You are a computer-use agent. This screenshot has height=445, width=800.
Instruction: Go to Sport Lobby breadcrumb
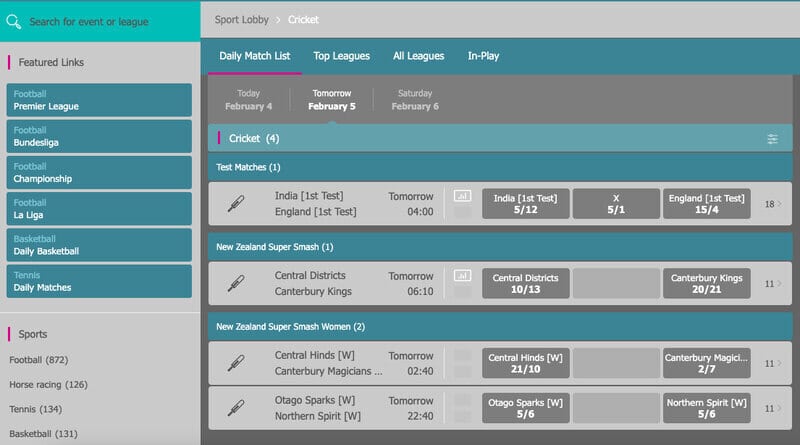241,20
